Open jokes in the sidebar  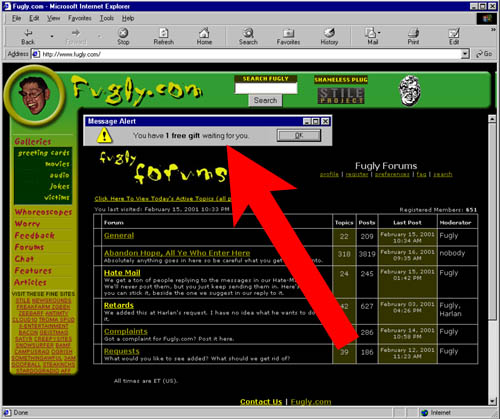coord(60,186)
